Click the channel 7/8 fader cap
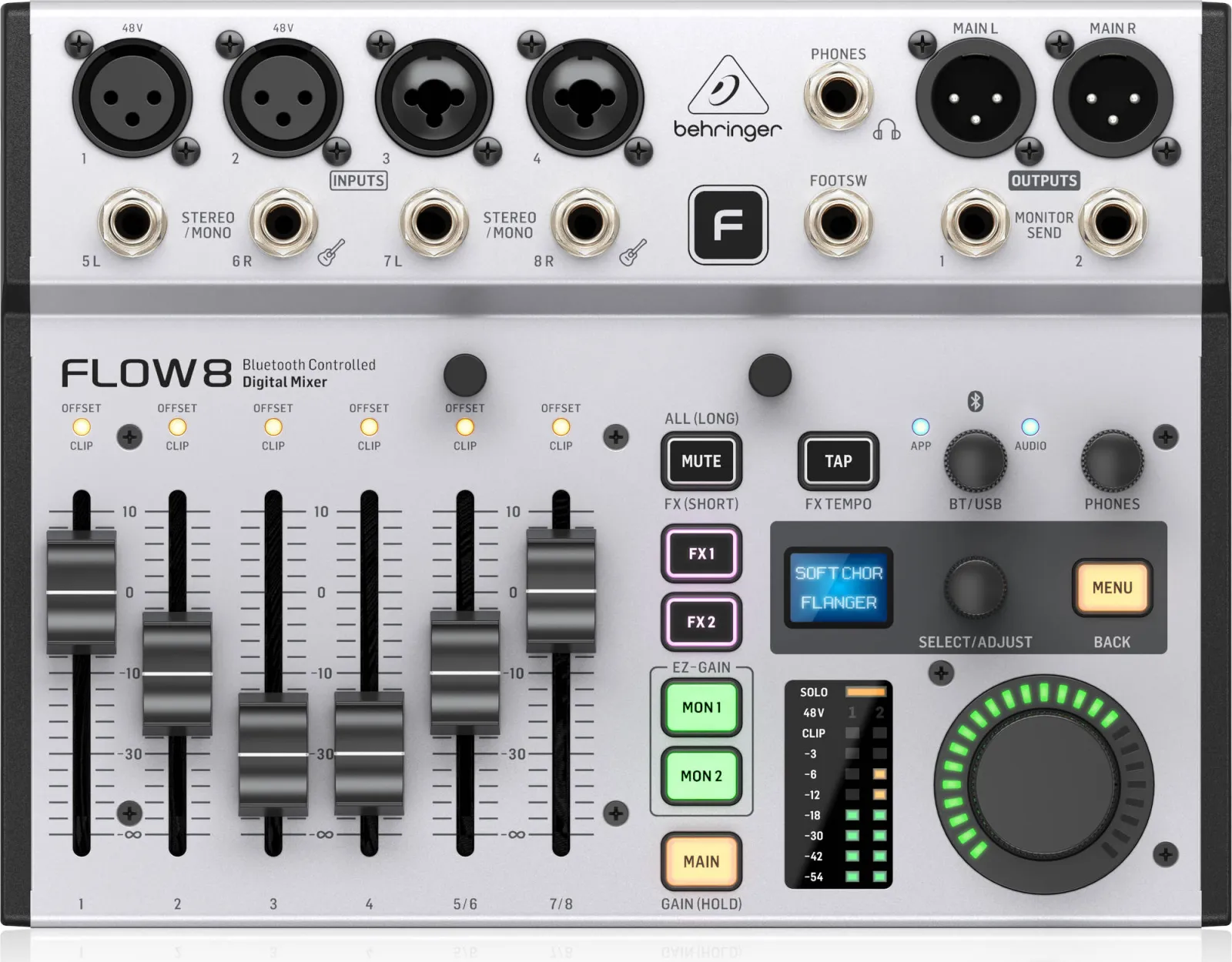Screen dimensions: 1232x962 click(x=561, y=590)
